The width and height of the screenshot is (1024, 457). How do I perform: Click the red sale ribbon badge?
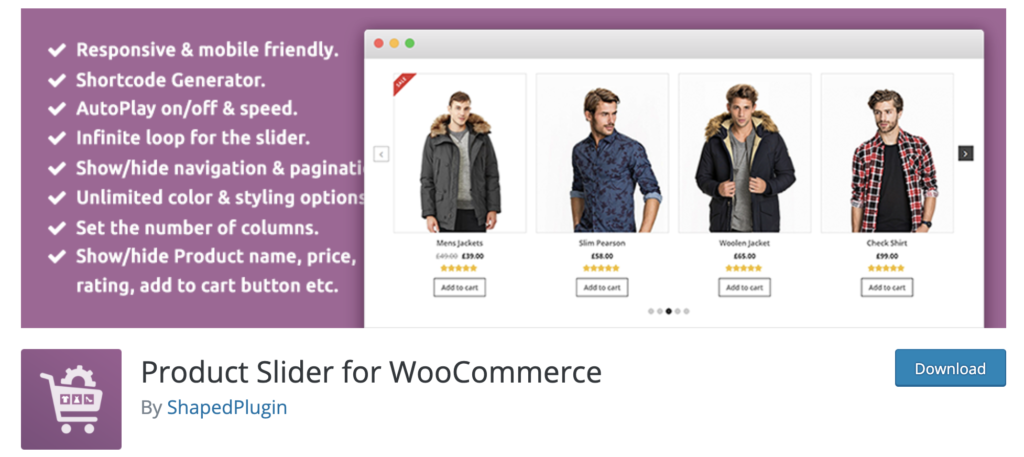404,84
